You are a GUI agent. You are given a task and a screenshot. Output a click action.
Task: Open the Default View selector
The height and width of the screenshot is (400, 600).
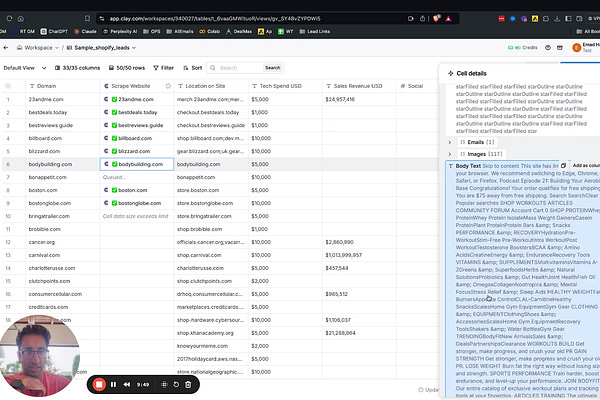(x=24, y=68)
